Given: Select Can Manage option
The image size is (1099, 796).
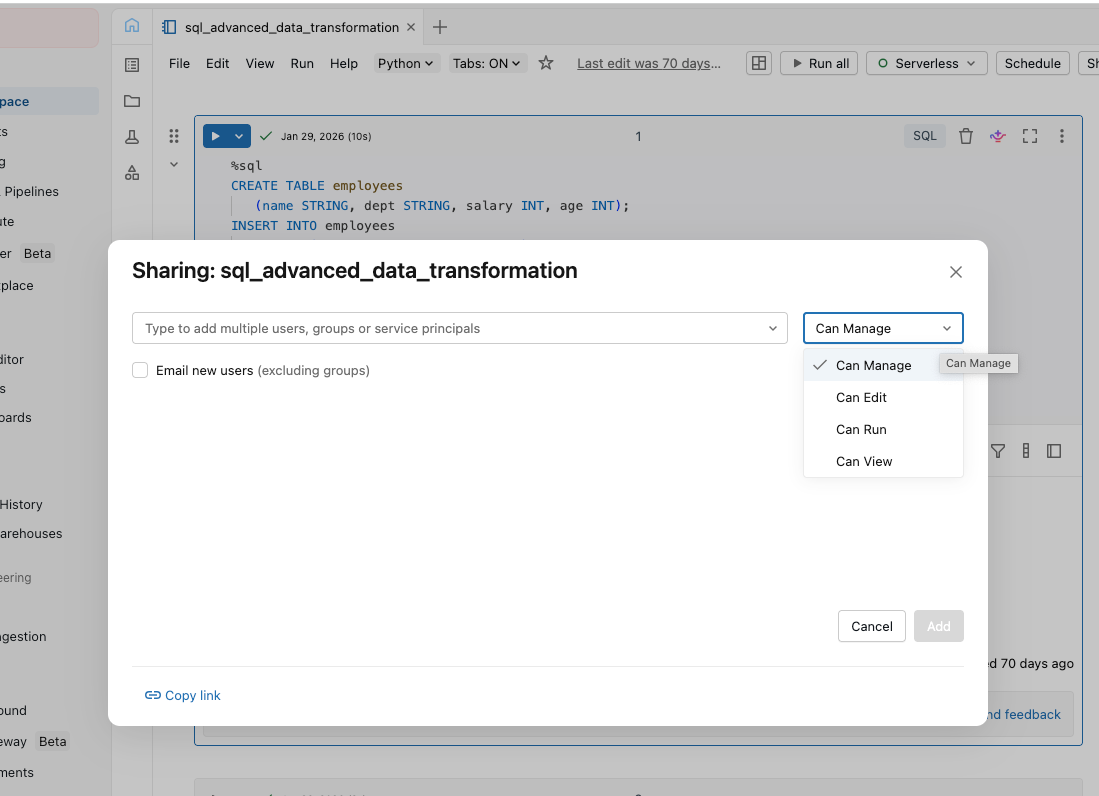Looking at the screenshot, I should pyautogui.click(x=883, y=365).
